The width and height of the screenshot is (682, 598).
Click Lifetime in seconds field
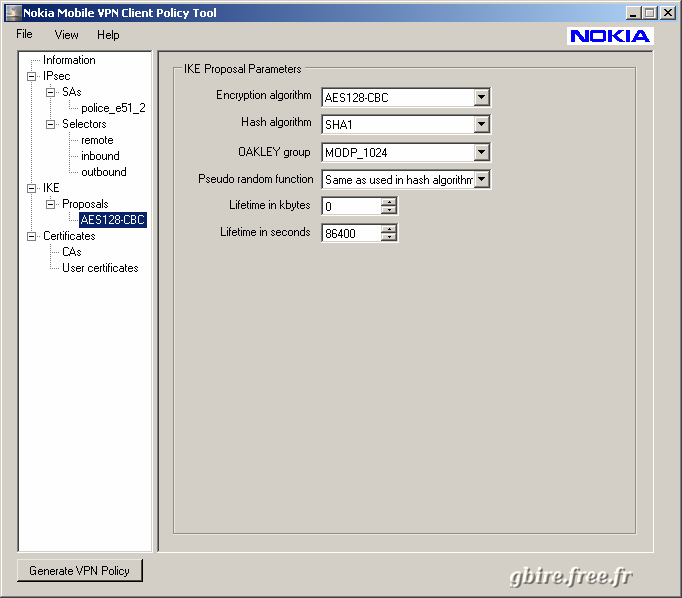click(x=351, y=233)
